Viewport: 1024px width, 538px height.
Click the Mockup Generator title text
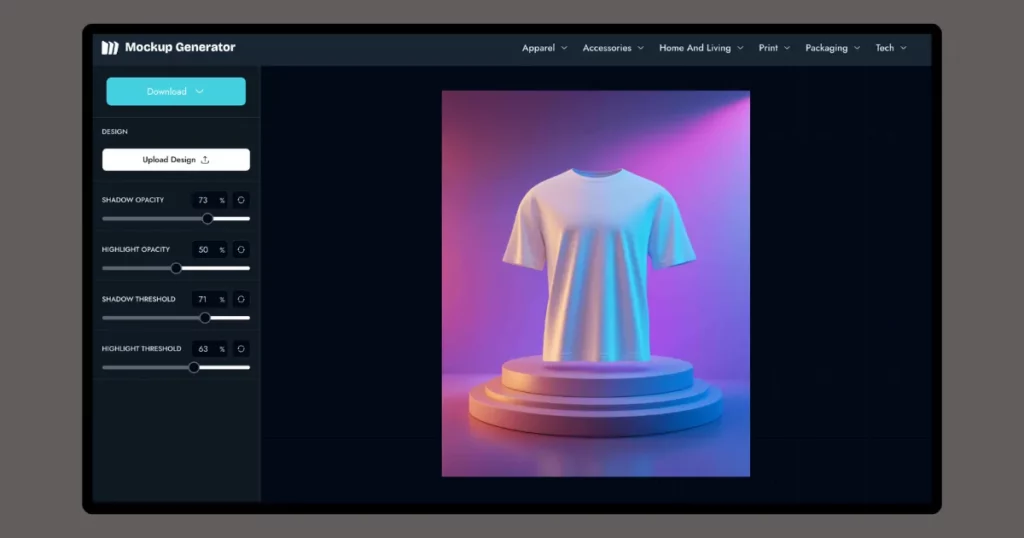click(x=180, y=47)
